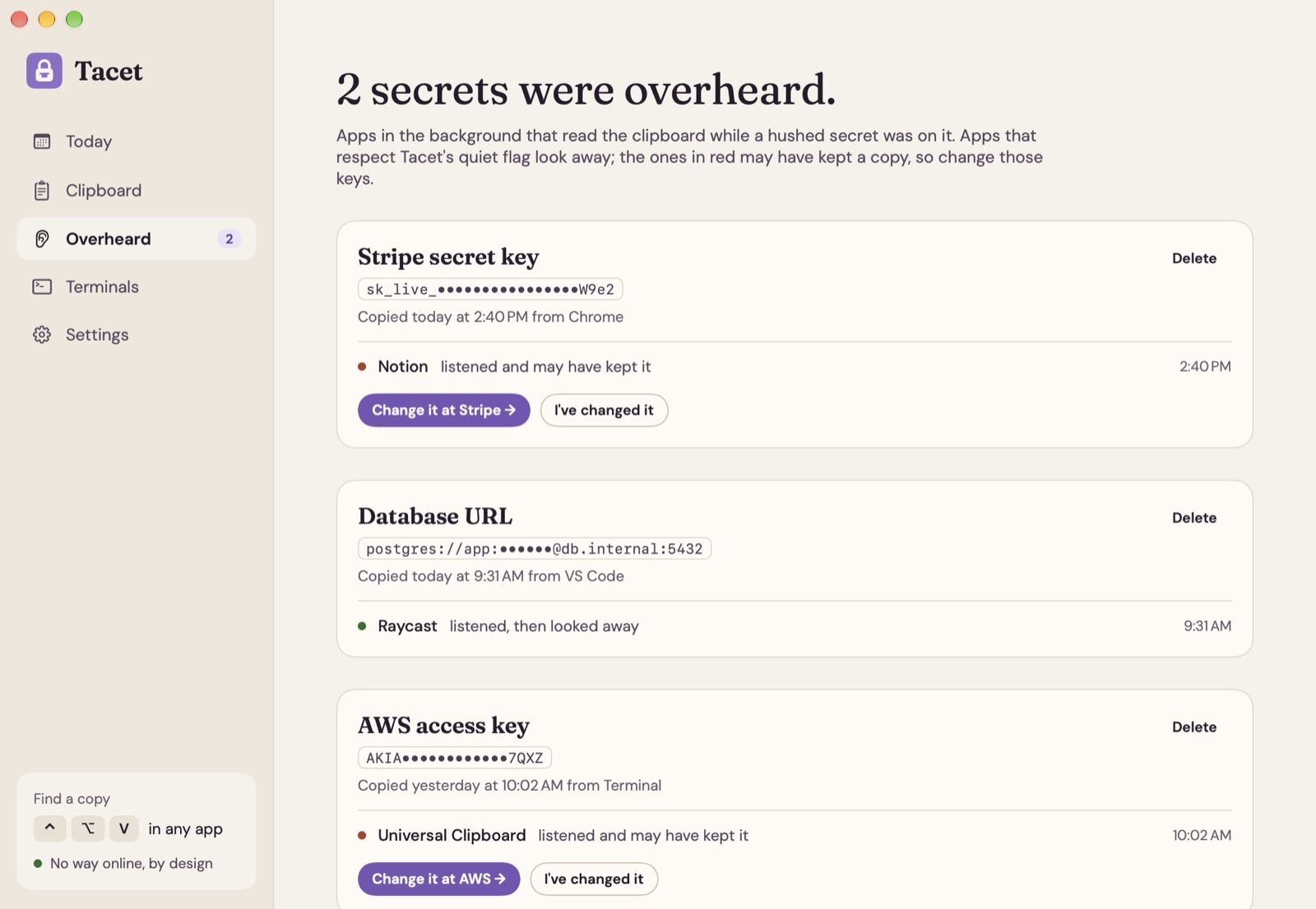
Task: Open the Today section
Action: pos(136,141)
